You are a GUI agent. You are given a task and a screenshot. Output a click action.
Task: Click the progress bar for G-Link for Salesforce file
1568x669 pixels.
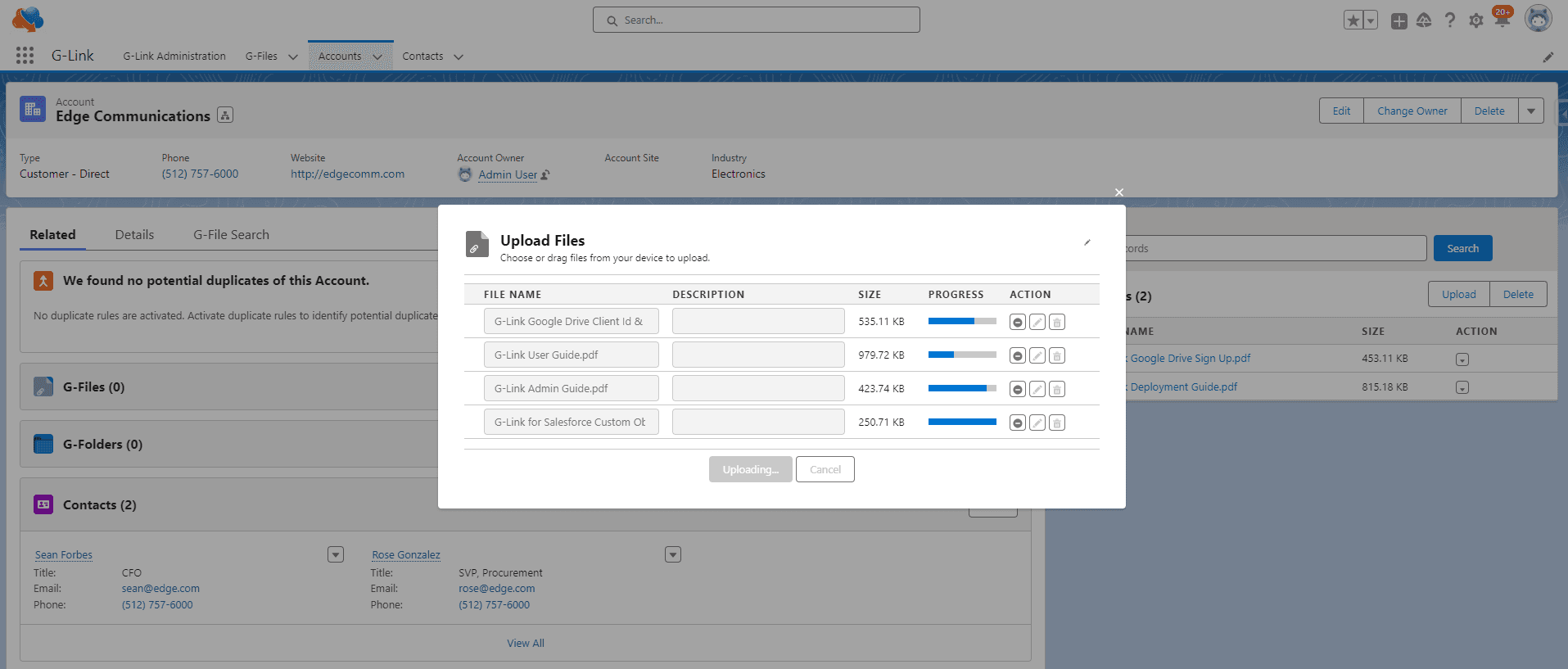click(962, 422)
